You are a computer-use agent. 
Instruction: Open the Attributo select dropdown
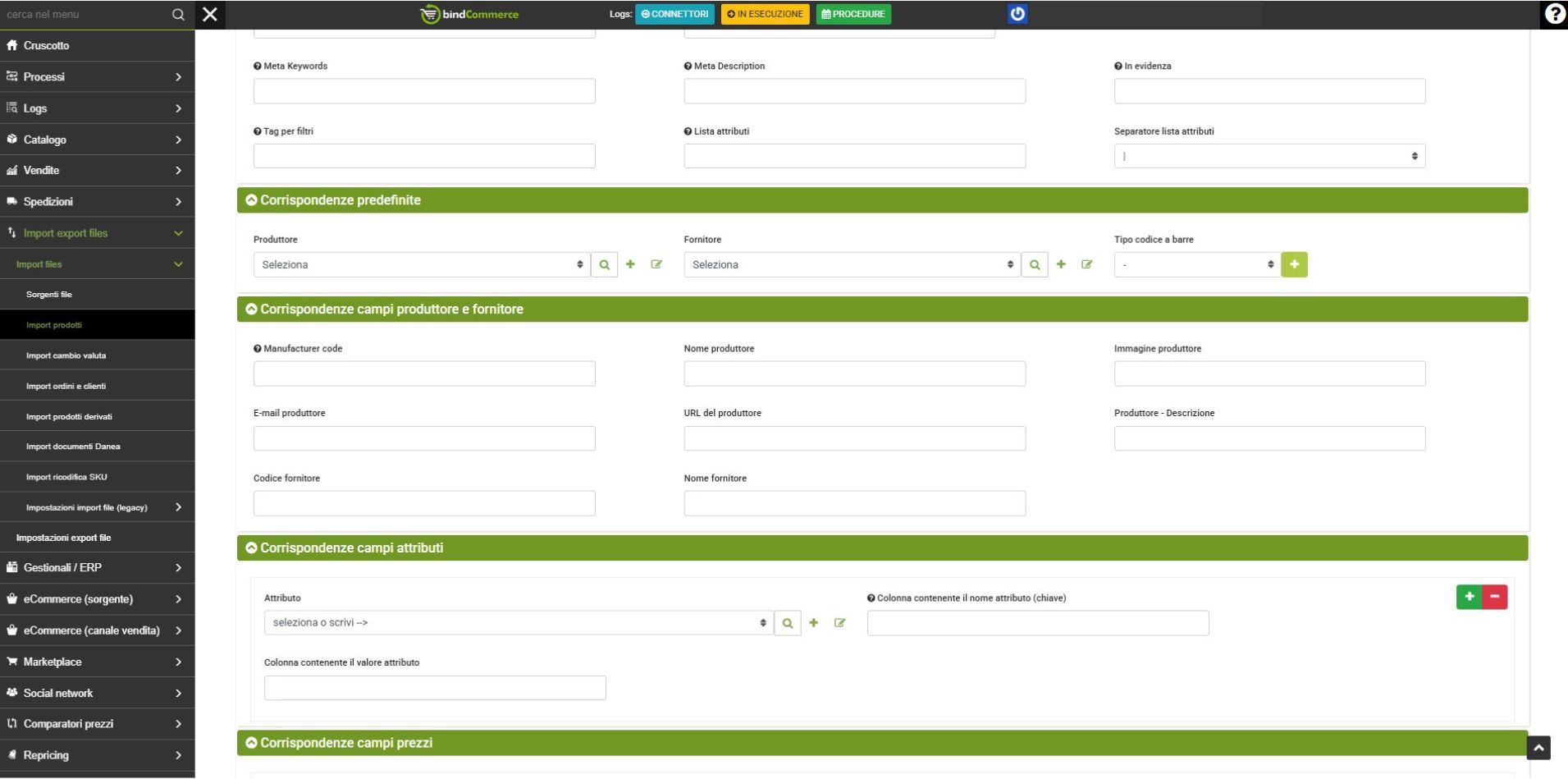point(519,623)
